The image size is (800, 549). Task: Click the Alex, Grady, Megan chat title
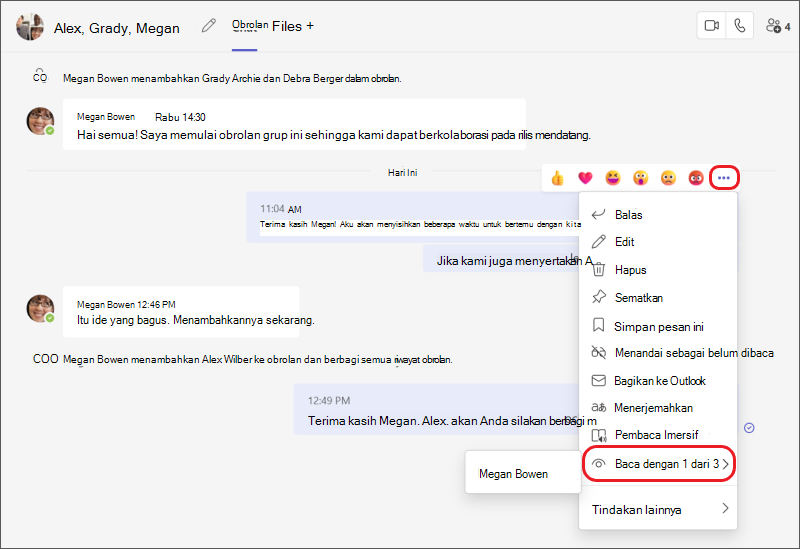click(116, 28)
